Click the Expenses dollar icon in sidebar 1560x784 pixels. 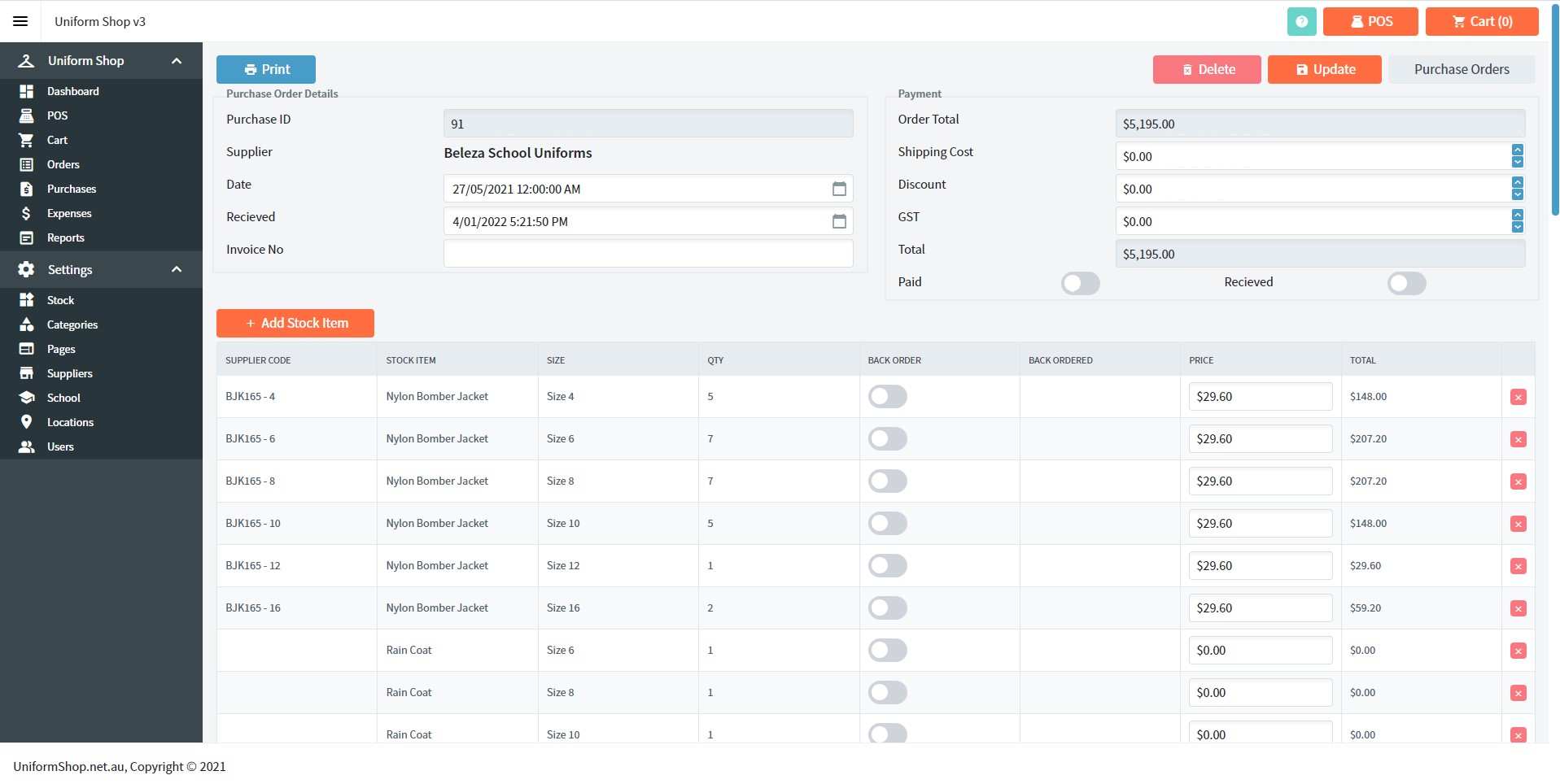point(26,213)
